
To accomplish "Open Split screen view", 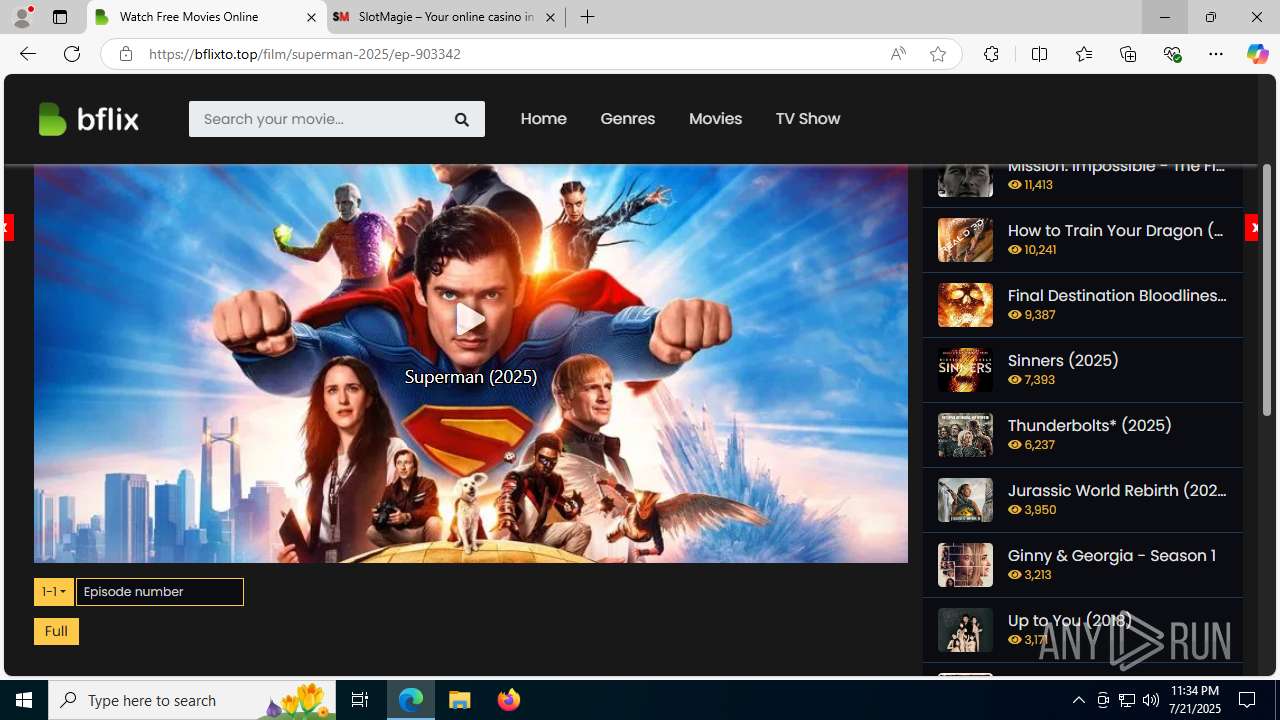I will click(1039, 54).
